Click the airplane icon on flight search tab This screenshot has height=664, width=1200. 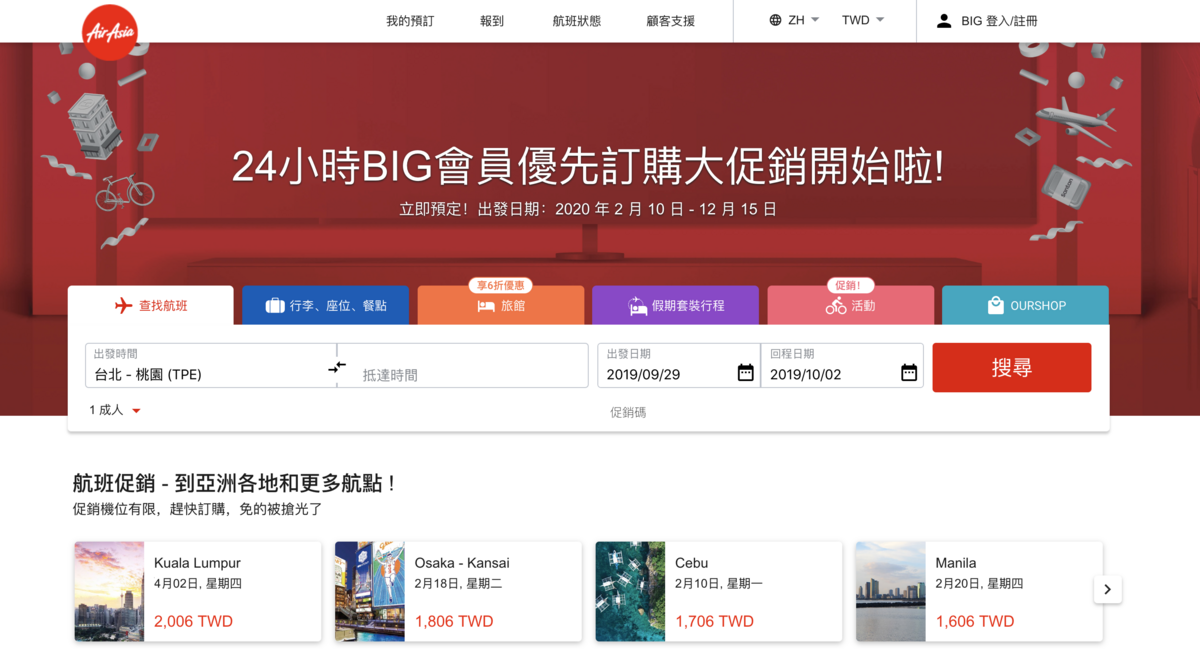[123, 306]
